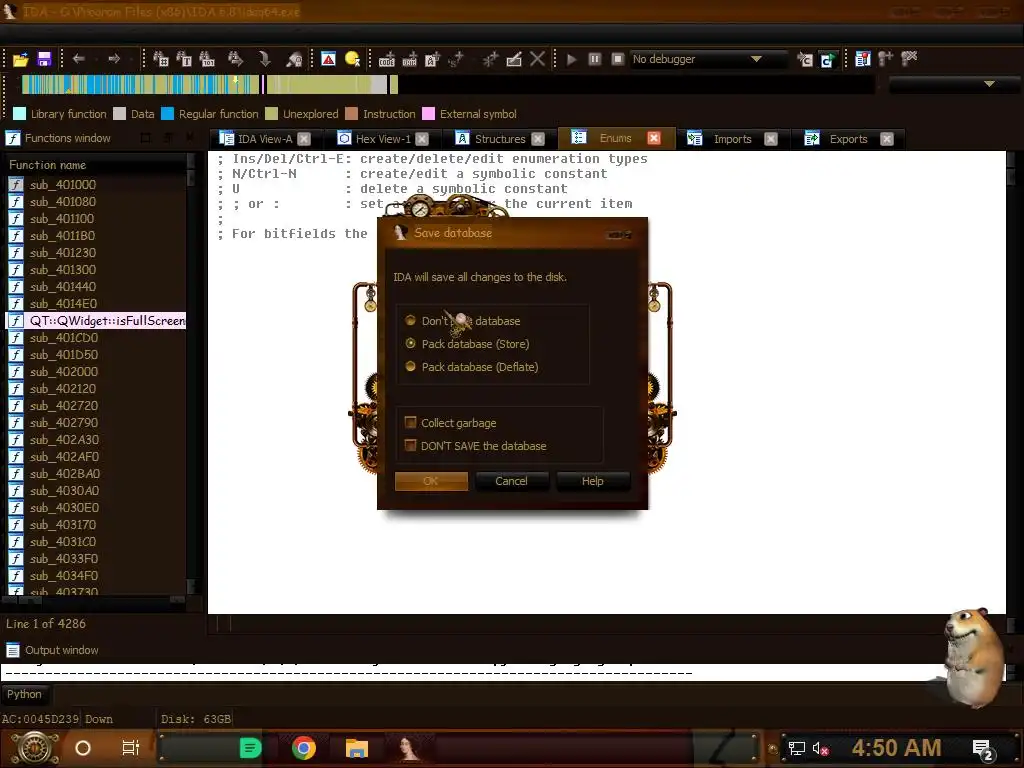Click the search next binoculars arrow icon
This screenshot has height=768, width=1024.
point(235,59)
